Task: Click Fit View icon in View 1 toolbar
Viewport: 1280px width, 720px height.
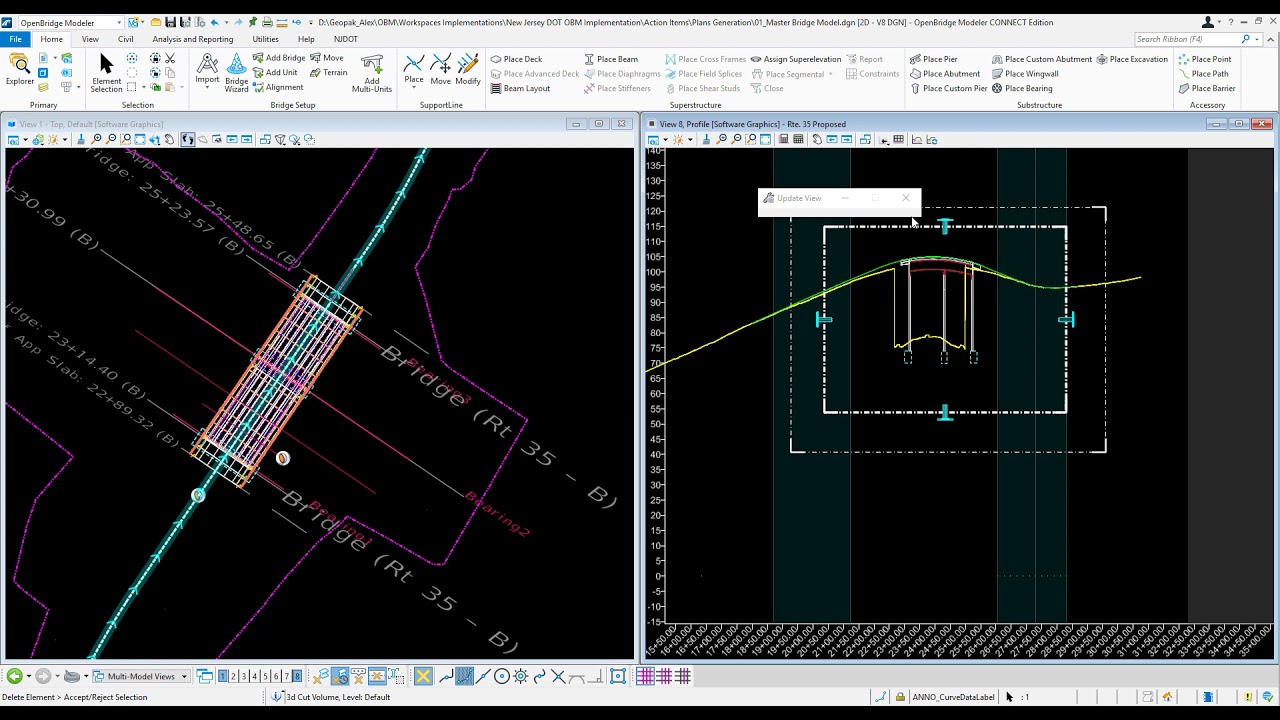Action: point(140,139)
